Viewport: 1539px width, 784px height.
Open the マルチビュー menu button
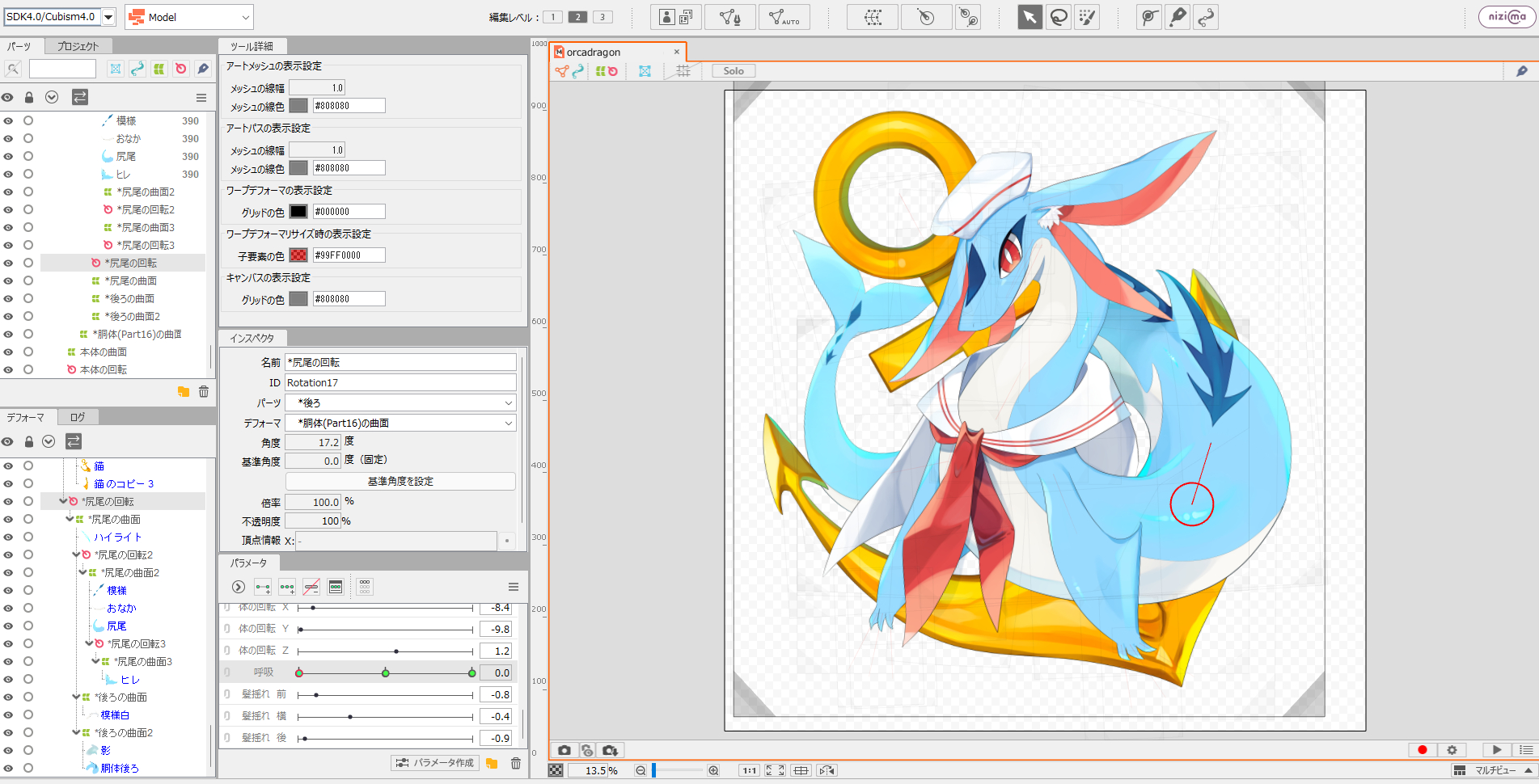point(1494,770)
